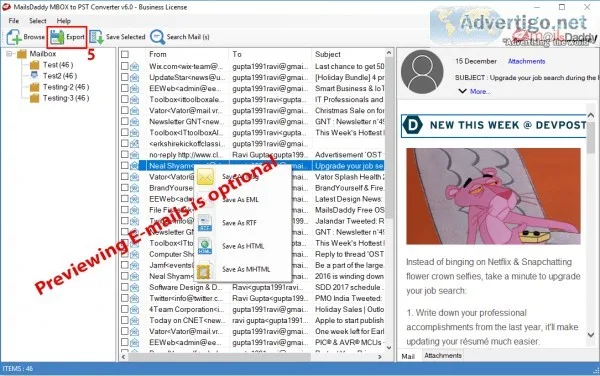Click email list scroll-up arrow
This screenshot has height=376, width=600.
coord(389,53)
